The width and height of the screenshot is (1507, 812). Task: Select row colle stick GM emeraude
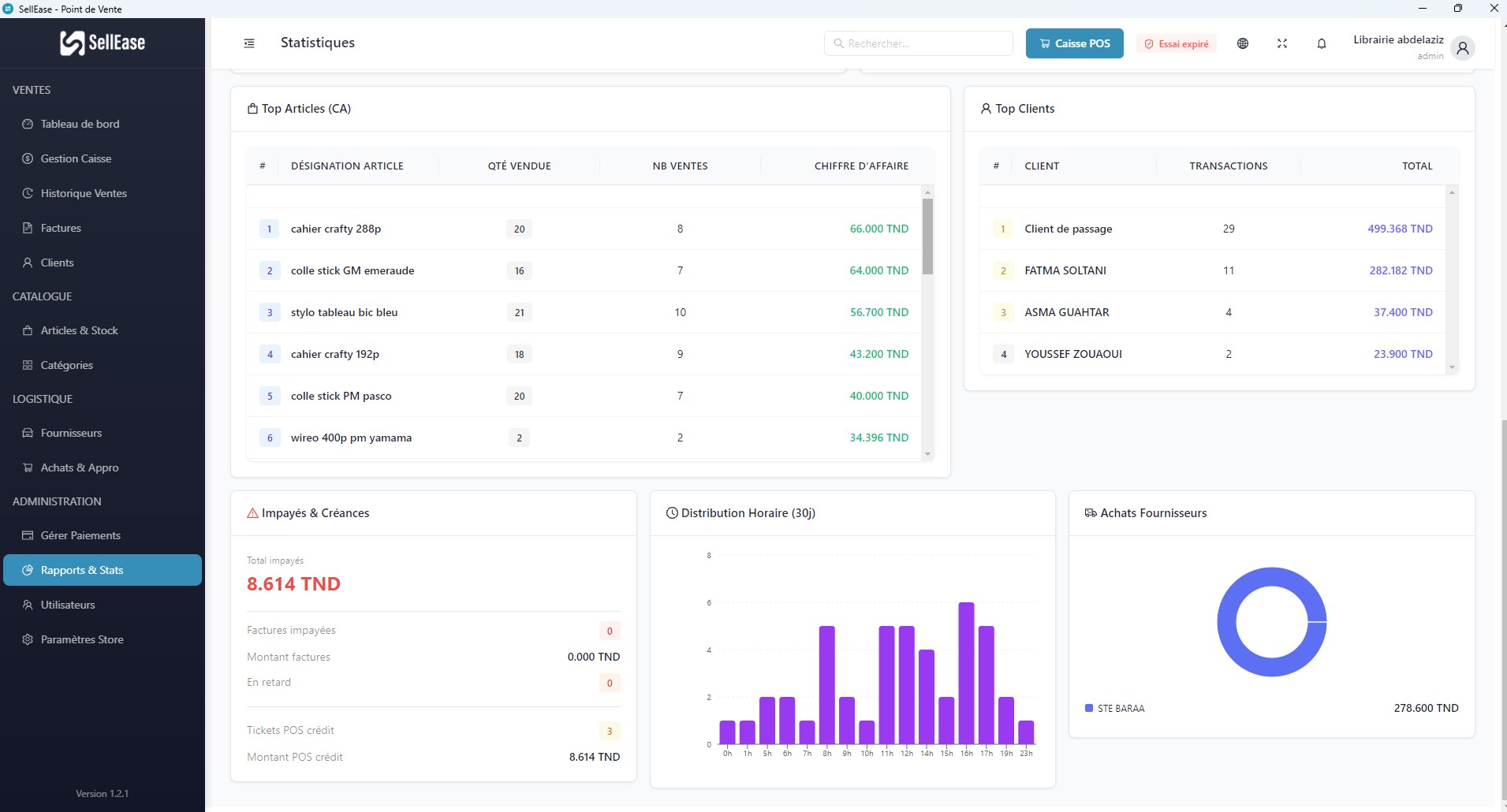[x=584, y=270]
